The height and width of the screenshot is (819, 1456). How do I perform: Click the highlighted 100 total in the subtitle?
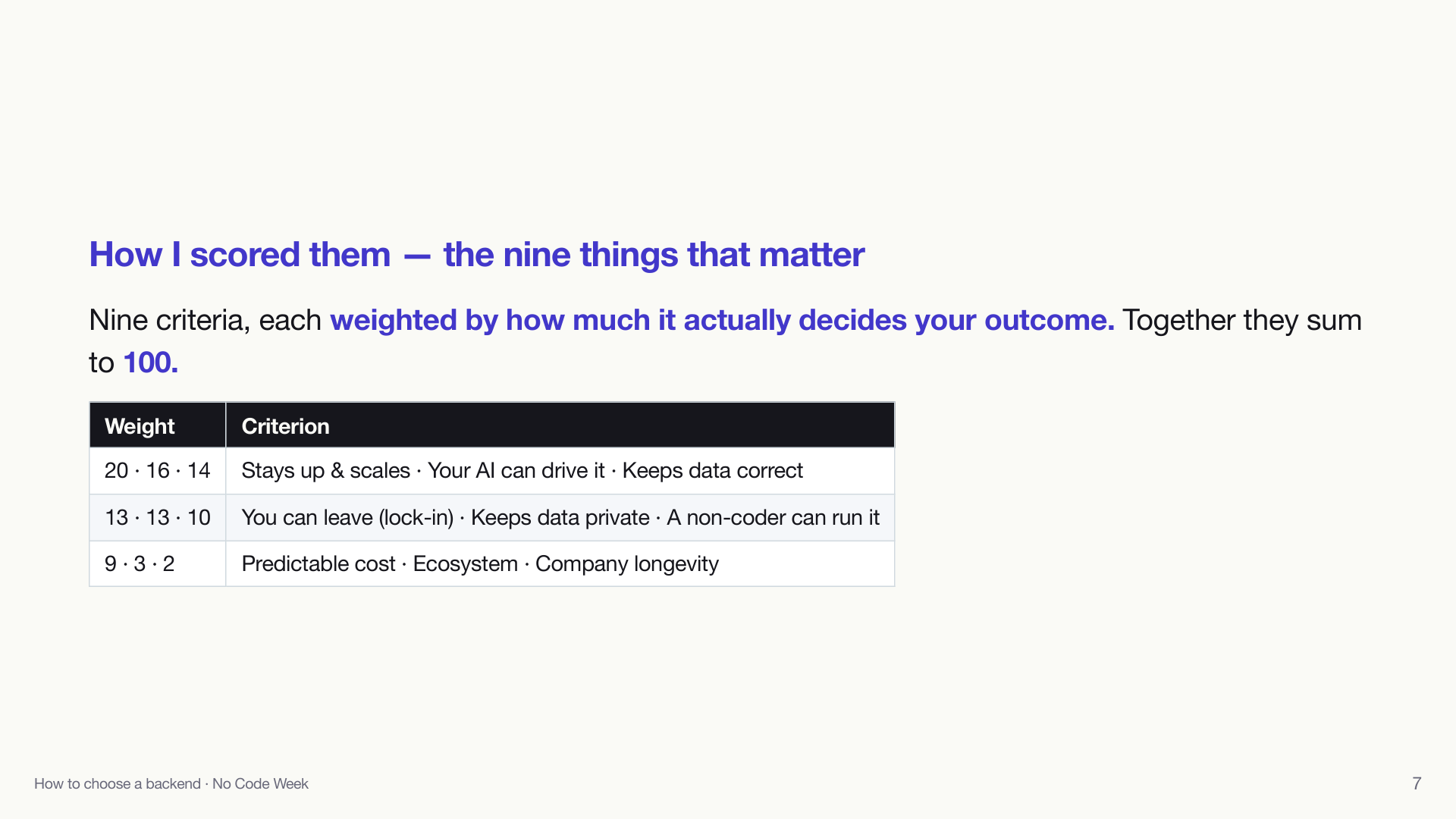150,362
